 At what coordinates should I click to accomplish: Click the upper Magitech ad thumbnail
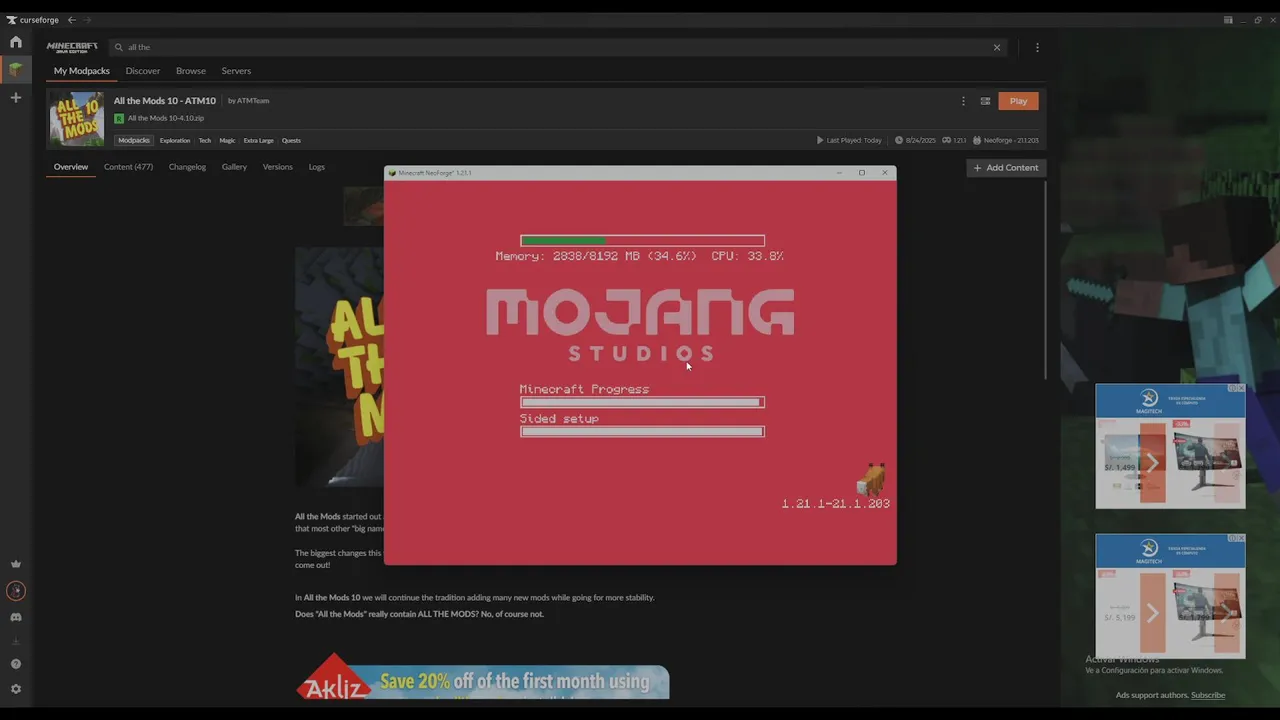1170,446
